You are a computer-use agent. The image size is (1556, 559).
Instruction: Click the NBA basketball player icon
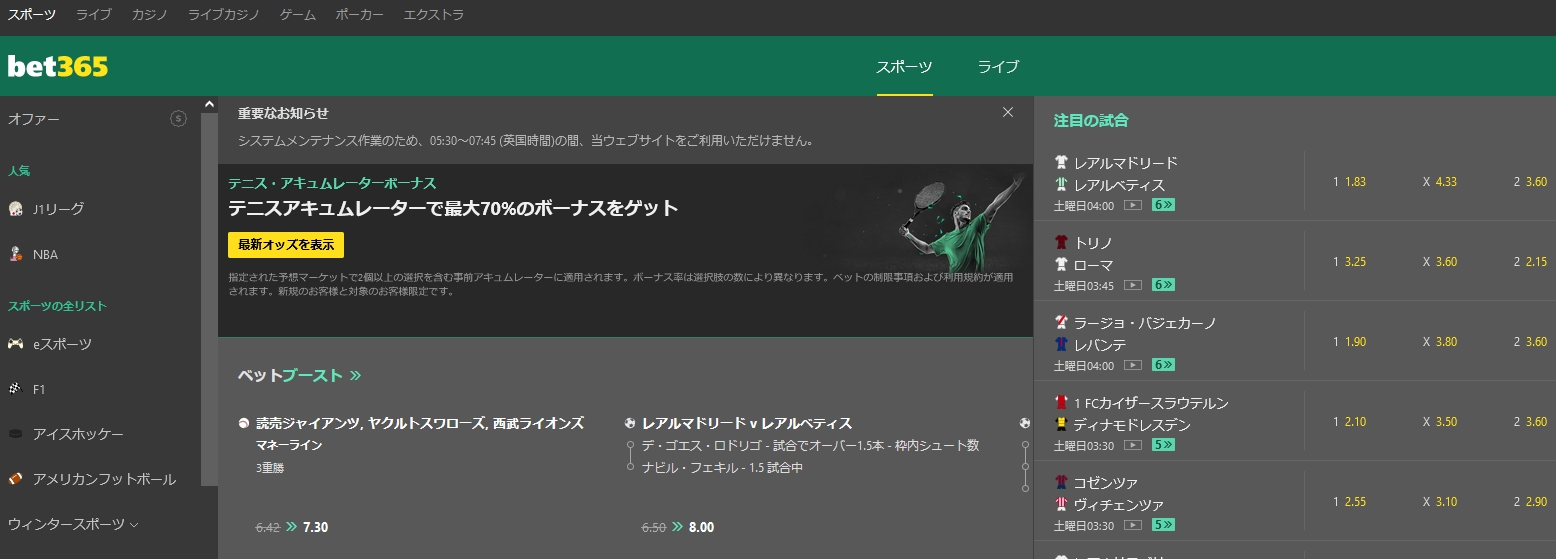point(15,254)
